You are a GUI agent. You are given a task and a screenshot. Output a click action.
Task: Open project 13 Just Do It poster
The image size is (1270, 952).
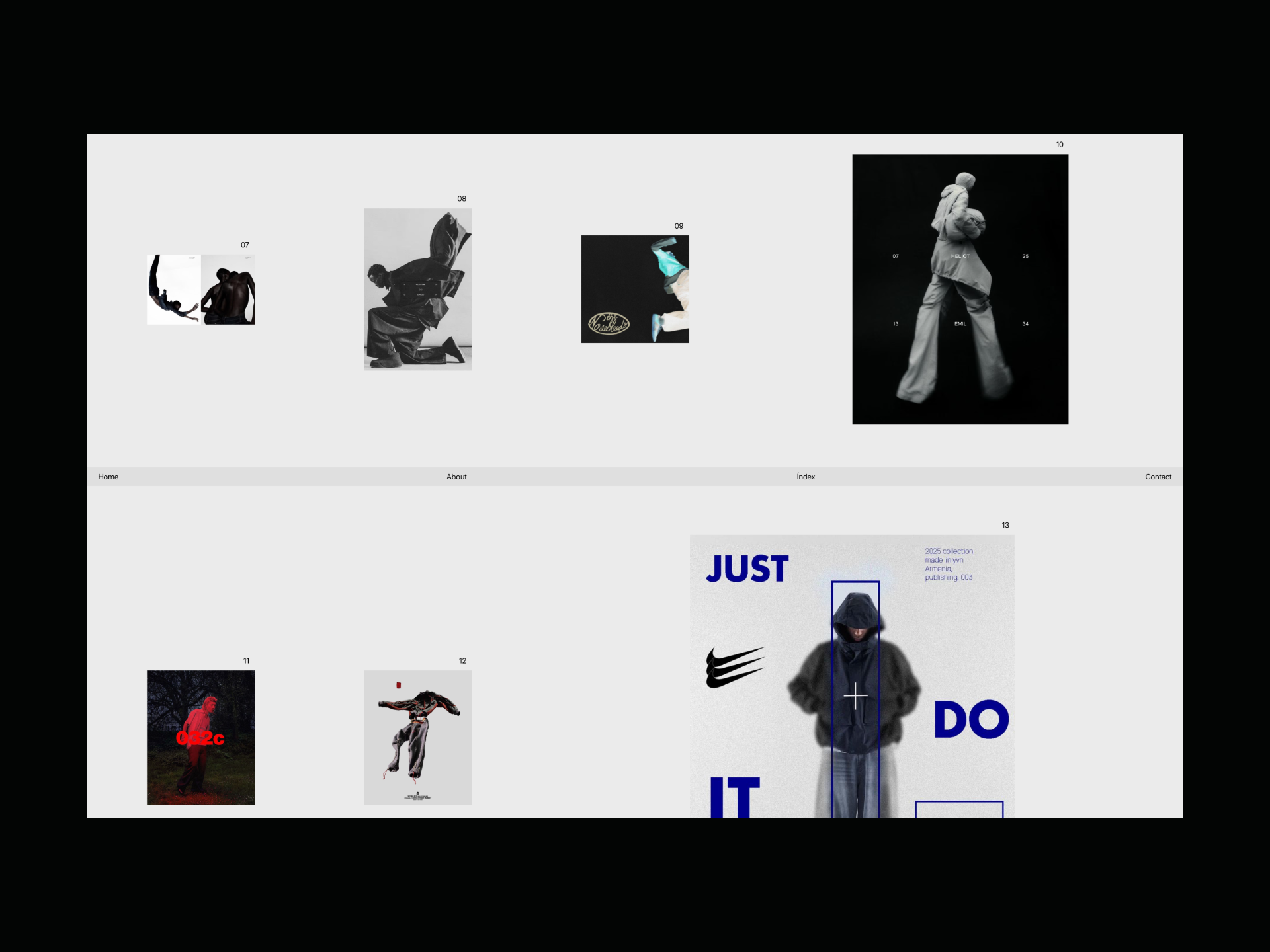852,676
